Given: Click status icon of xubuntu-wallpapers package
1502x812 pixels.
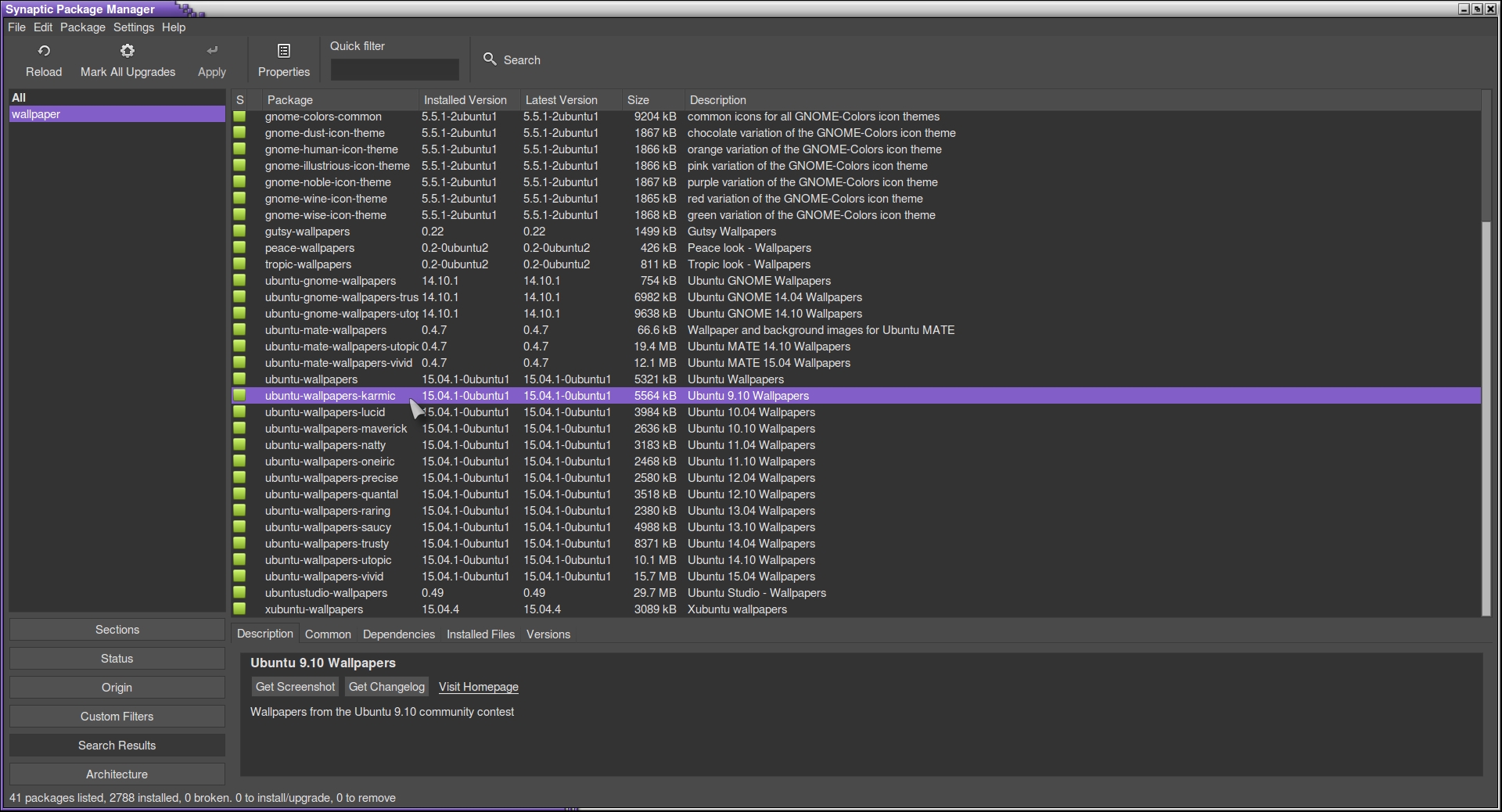Looking at the screenshot, I should (x=239, y=609).
